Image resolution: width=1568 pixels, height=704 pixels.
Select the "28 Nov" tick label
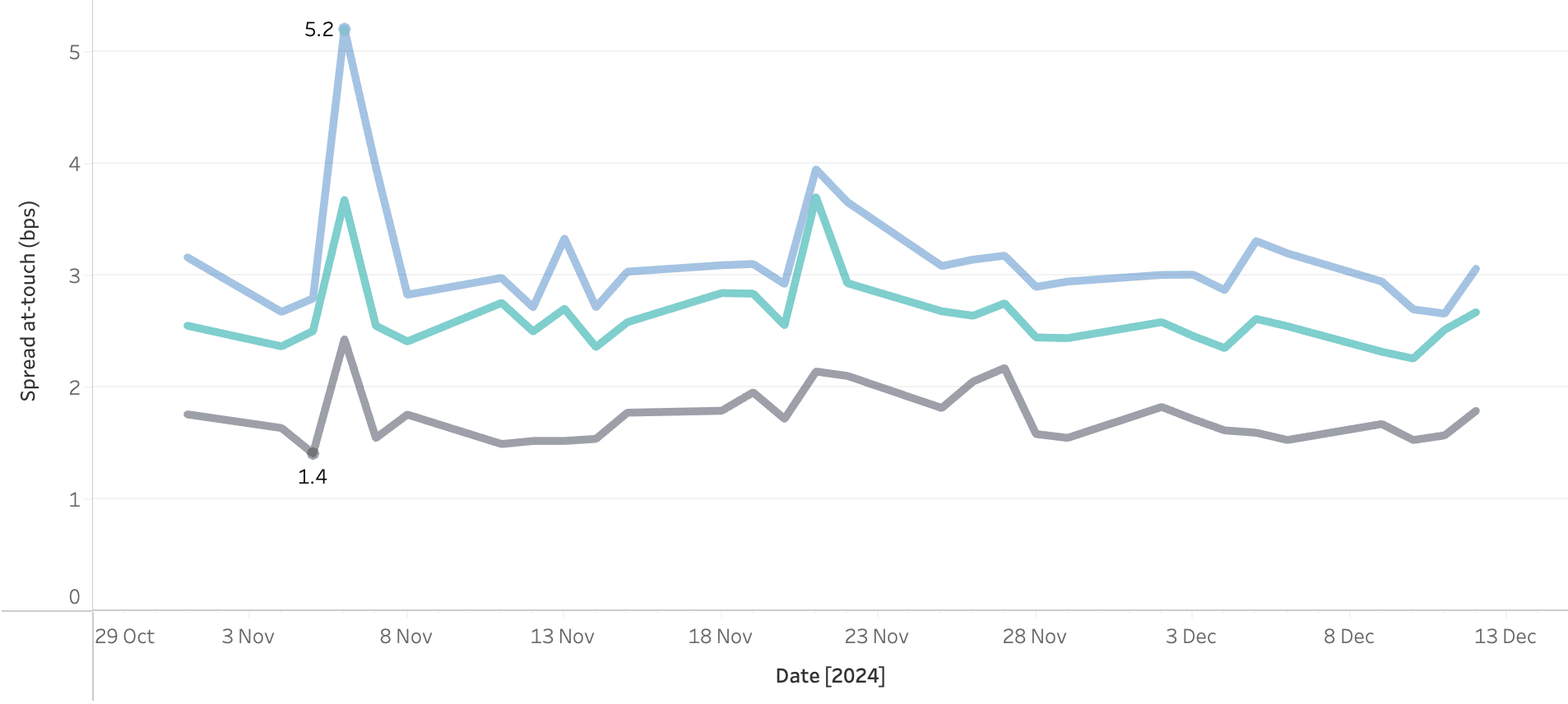tap(1035, 637)
